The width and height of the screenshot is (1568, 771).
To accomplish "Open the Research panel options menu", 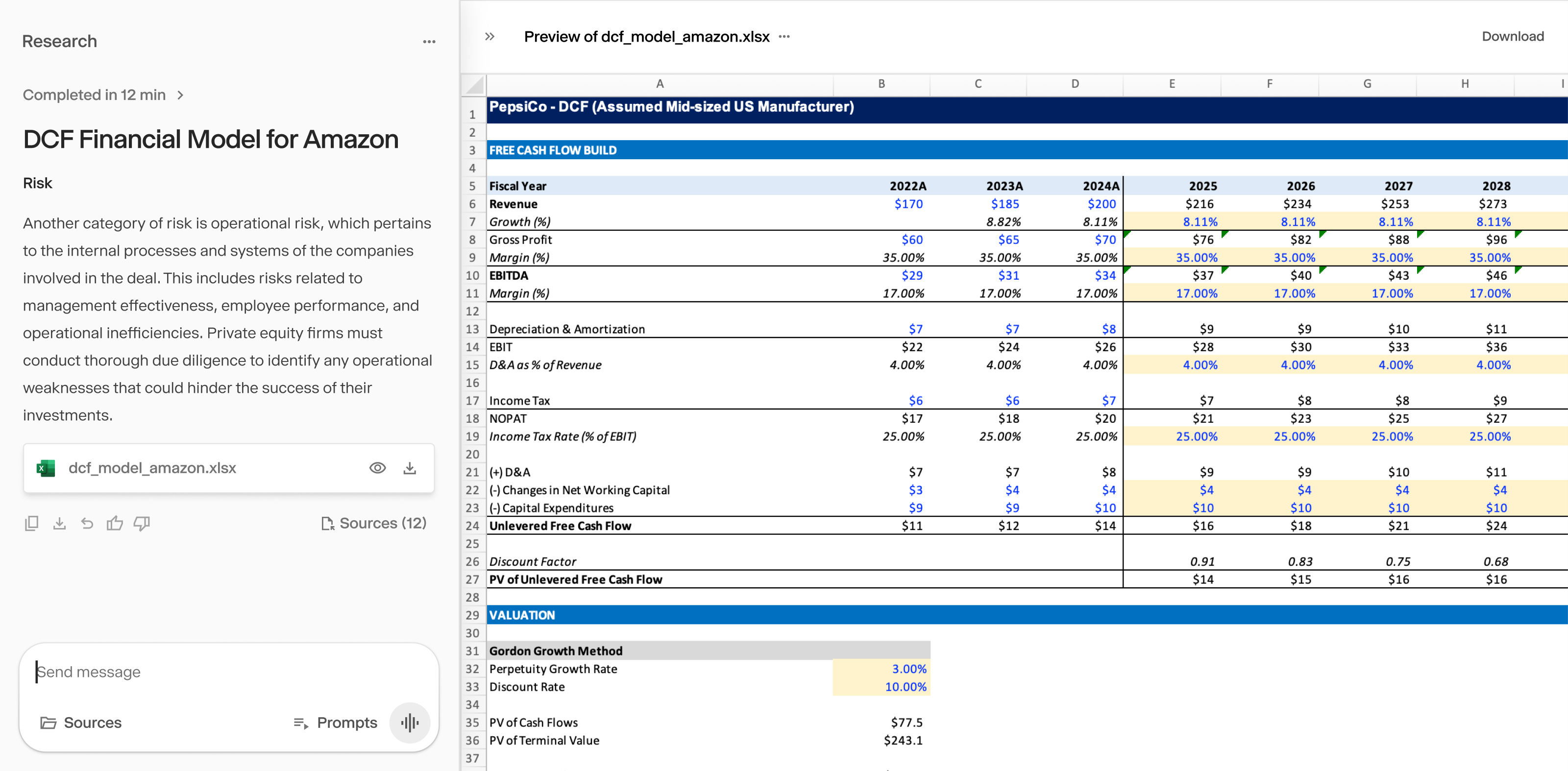I will tap(429, 41).
